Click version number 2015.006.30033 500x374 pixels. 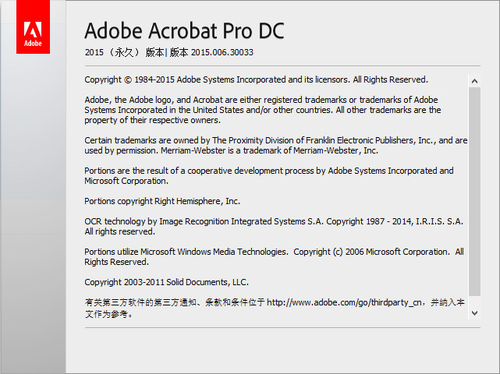click(222, 52)
